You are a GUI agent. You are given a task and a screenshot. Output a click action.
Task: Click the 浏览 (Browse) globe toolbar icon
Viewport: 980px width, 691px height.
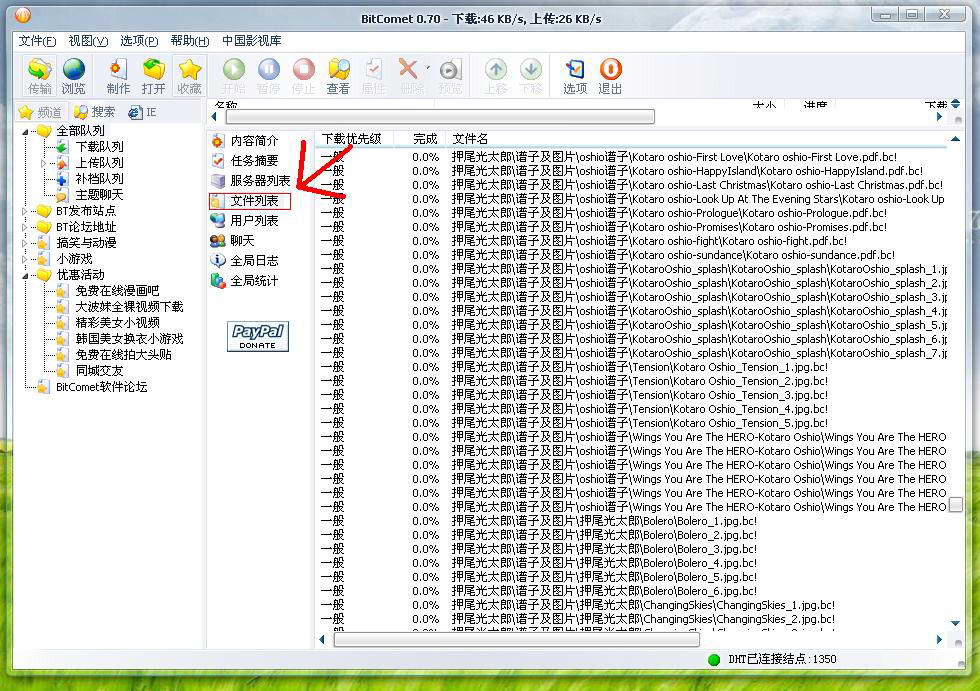pyautogui.click(x=74, y=76)
